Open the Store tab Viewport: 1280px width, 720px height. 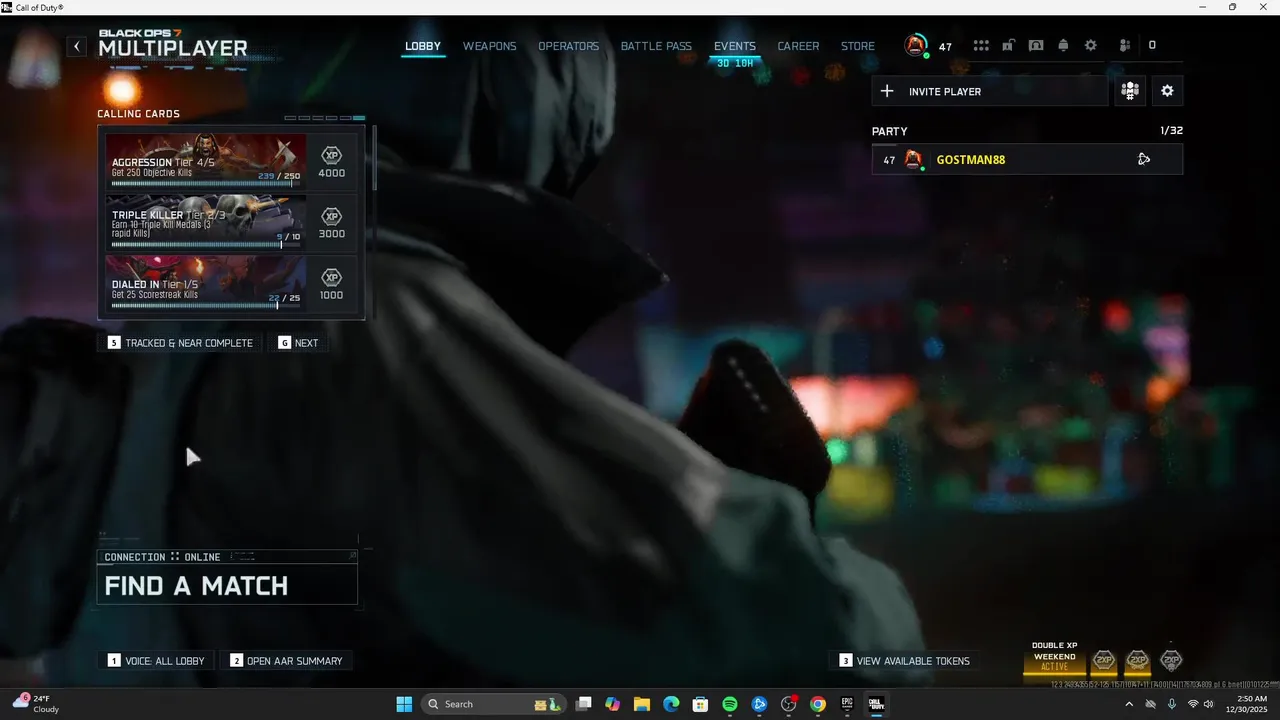point(857,46)
